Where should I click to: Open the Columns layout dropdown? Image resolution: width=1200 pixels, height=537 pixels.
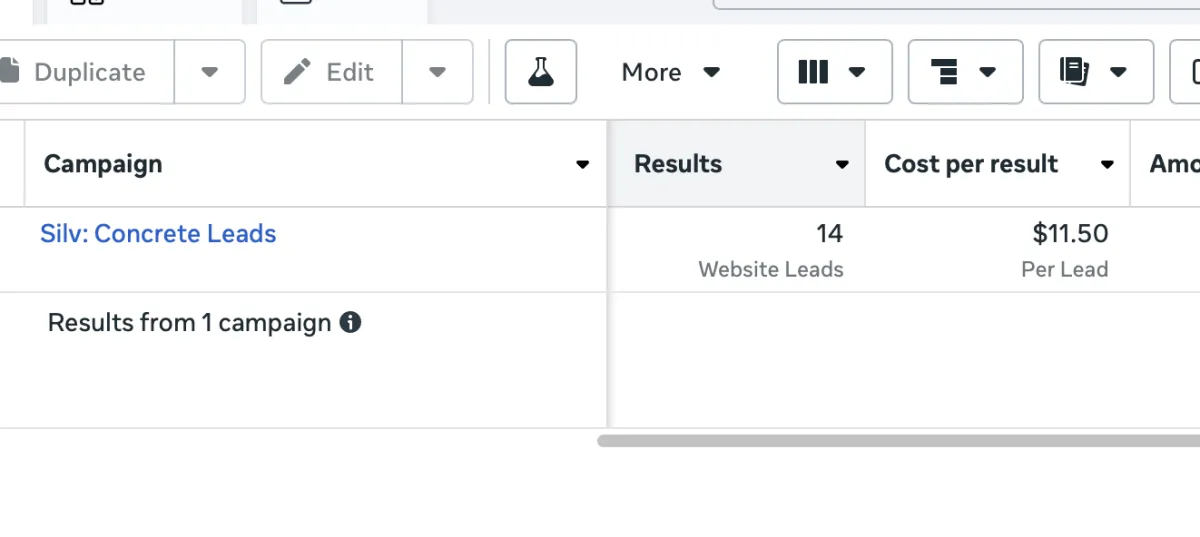(x=834, y=72)
